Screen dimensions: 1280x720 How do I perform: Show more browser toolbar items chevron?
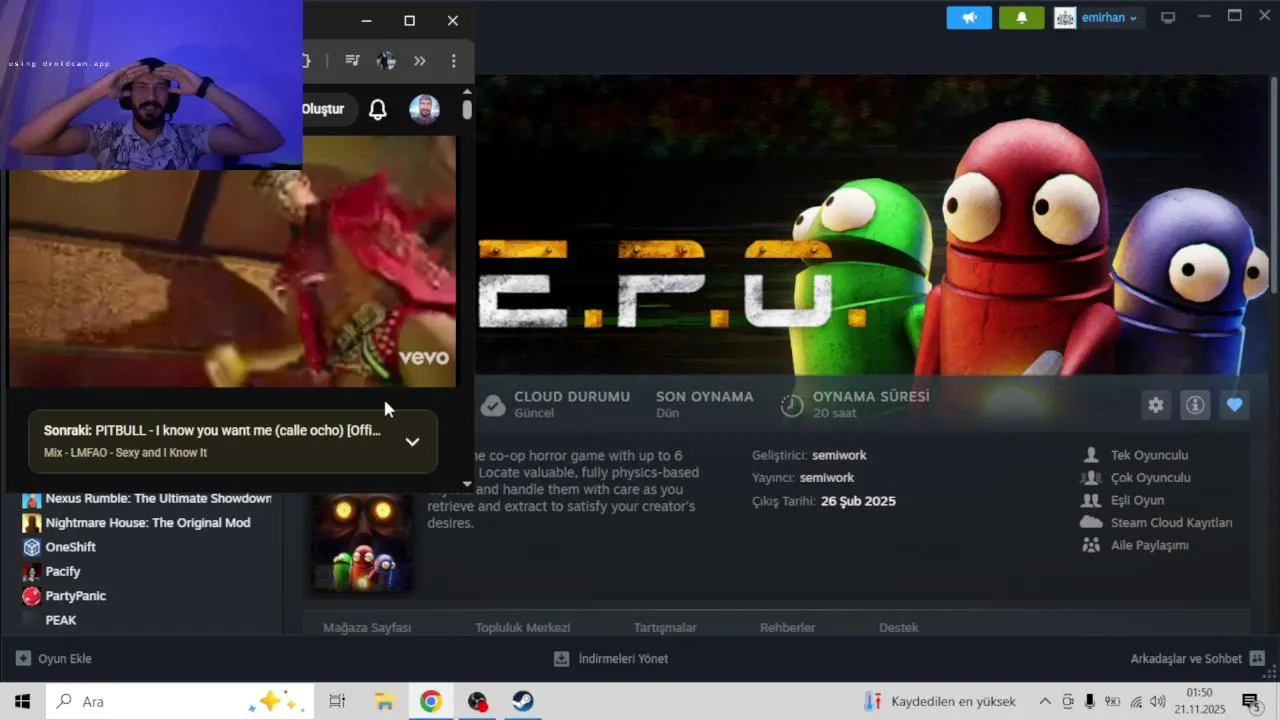[420, 61]
